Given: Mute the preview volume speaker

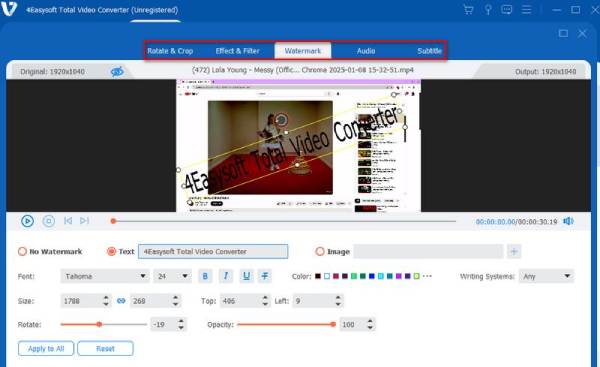Looking at the screenshot, I should pyautogui.click(x=568, y=221).
